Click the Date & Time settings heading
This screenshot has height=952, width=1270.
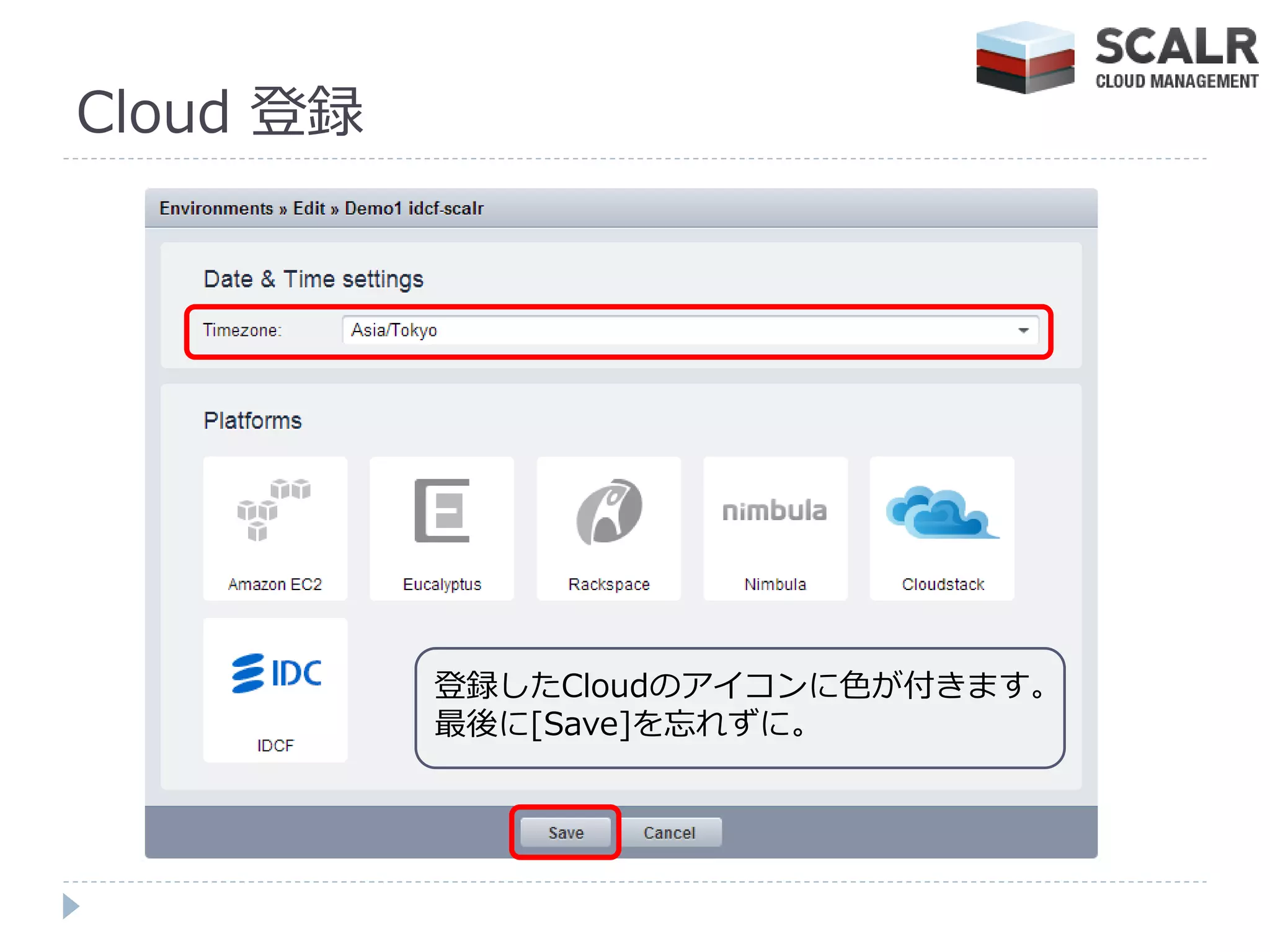313,280
